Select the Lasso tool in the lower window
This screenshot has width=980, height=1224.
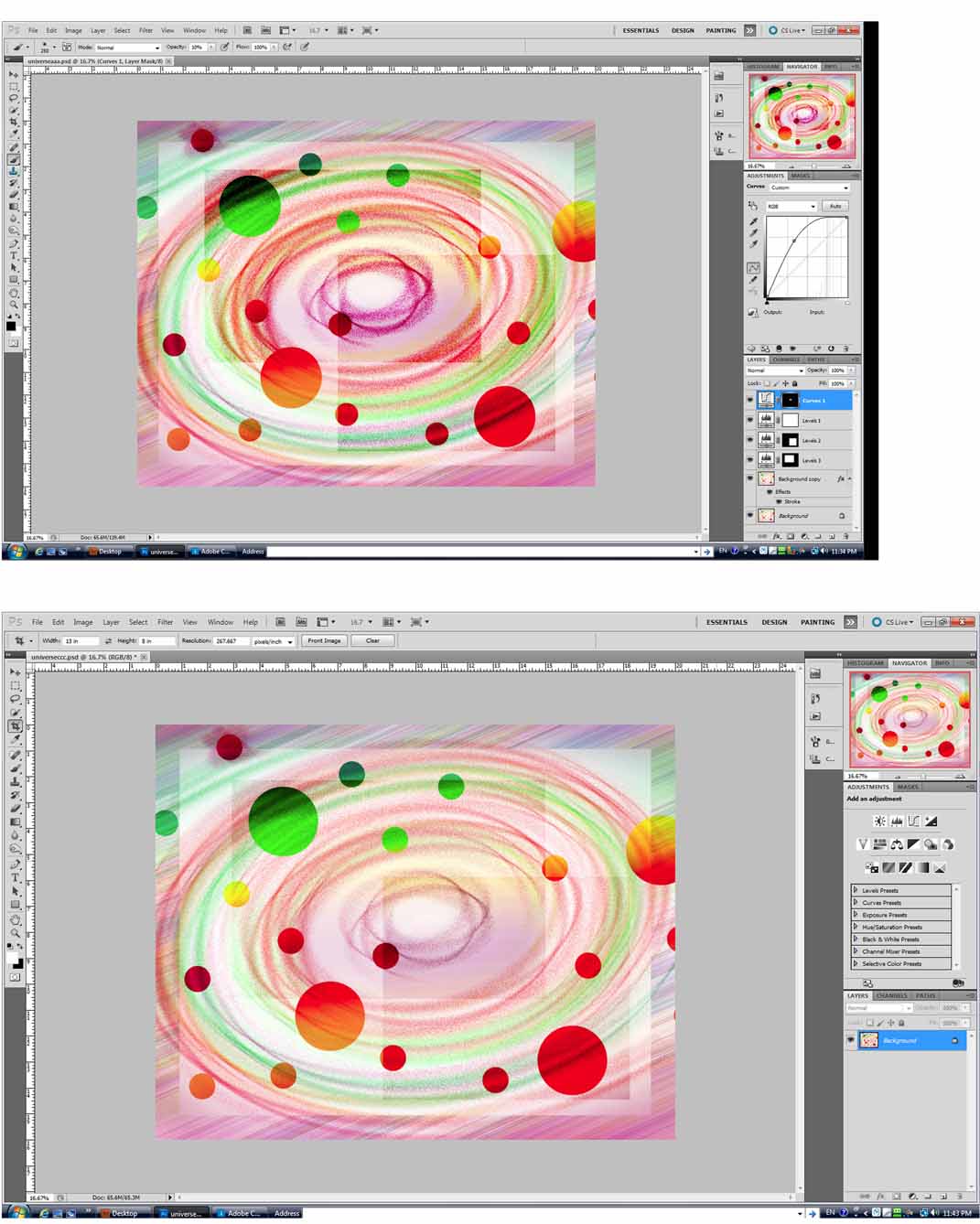click(x=15, y=698)
